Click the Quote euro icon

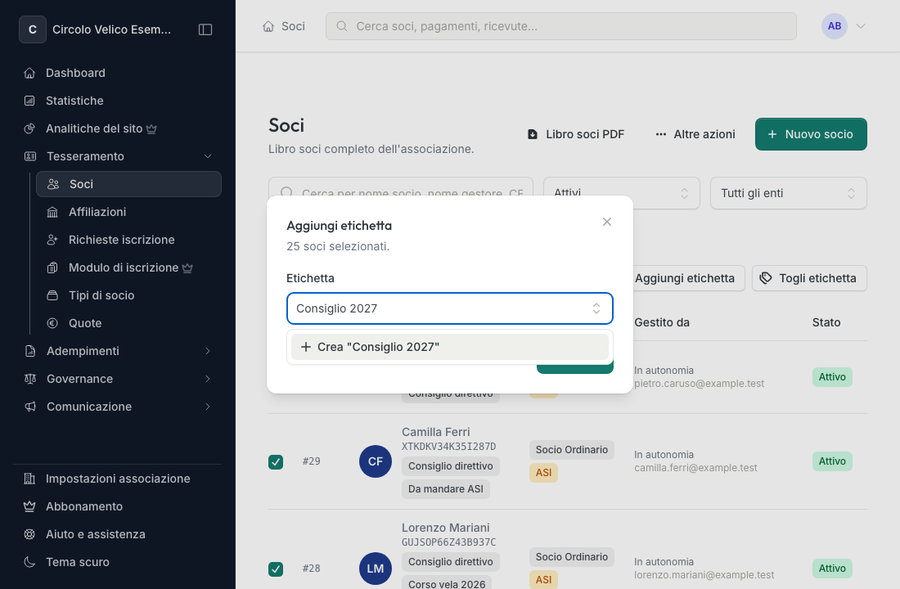[x=52, y=323]
